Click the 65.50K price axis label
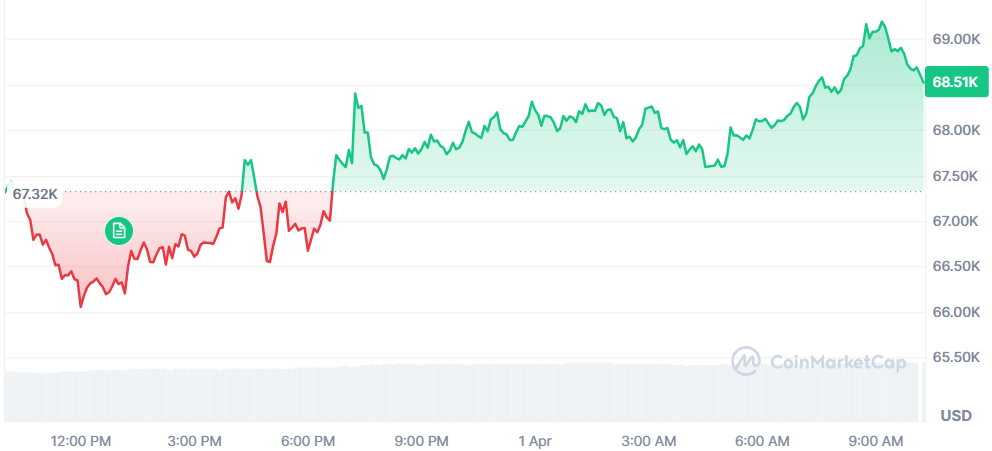This screenshot has height=451, width=992. [x=956, y=357]
